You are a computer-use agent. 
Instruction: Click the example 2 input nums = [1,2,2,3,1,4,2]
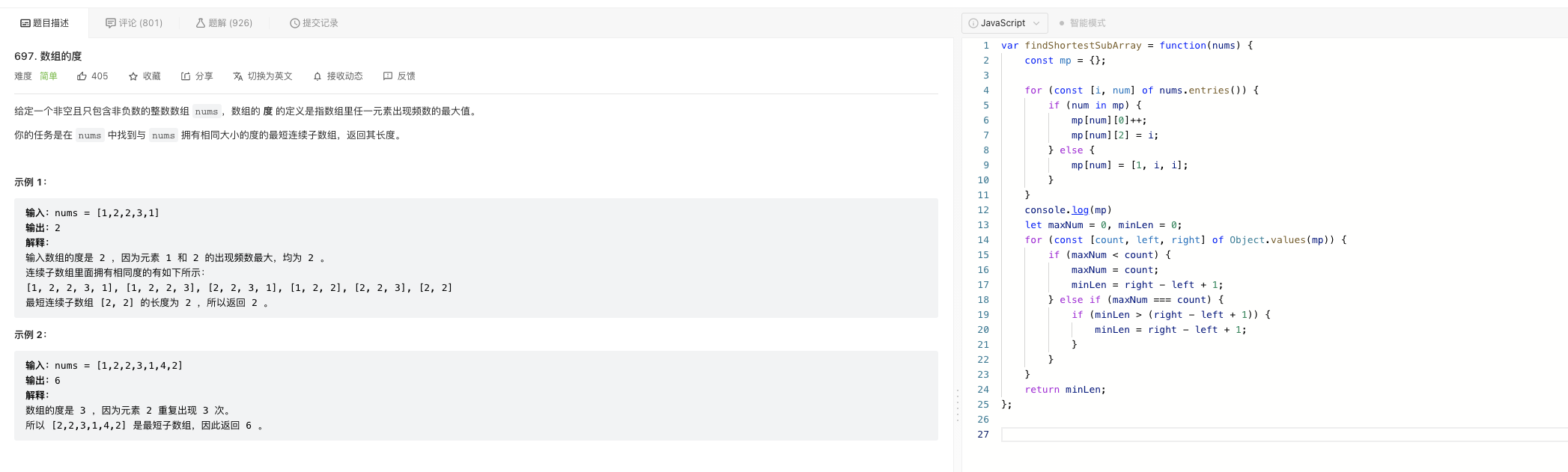(104, 366)
